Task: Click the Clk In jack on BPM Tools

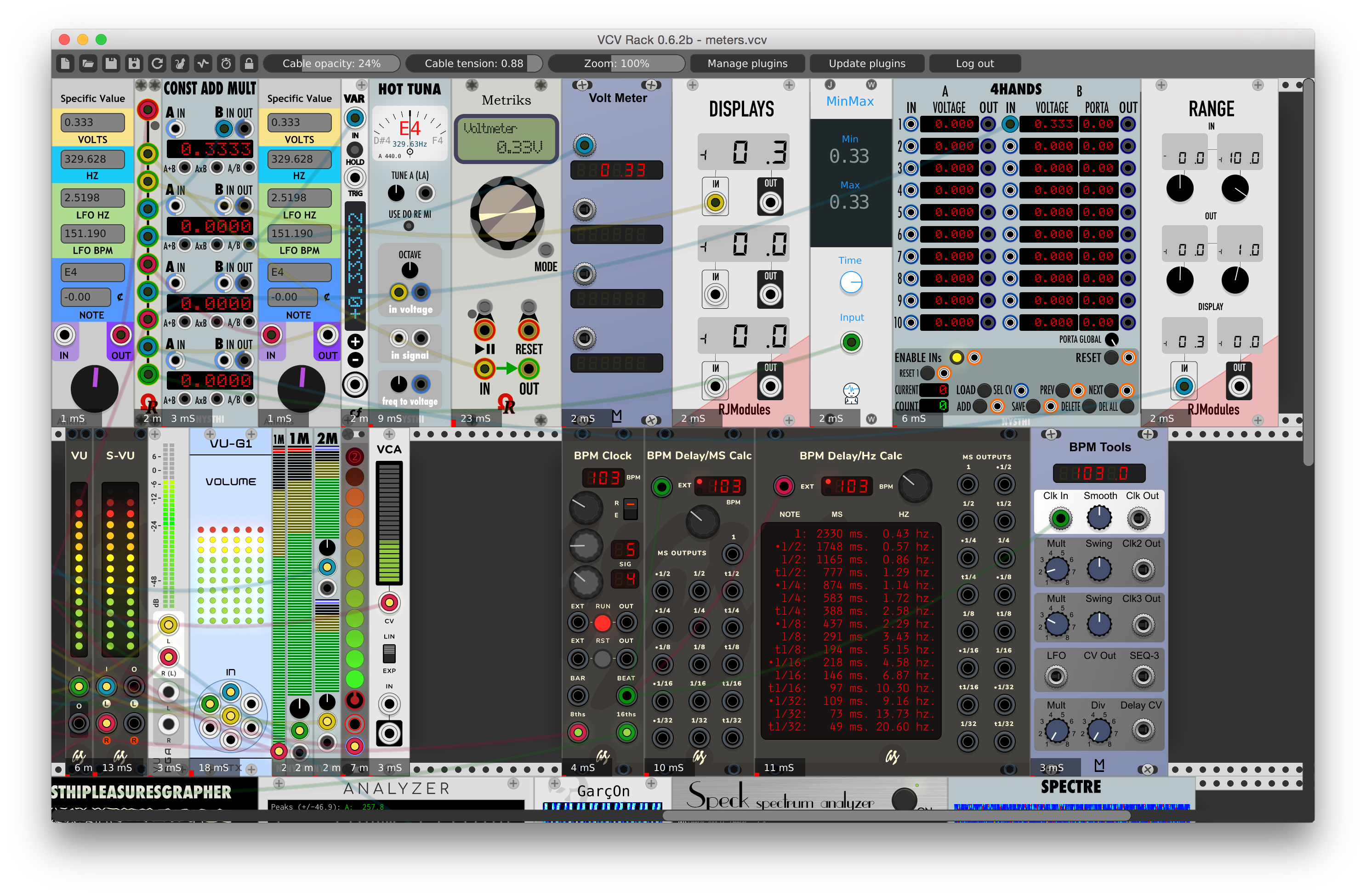Action: pos(1060,518)
